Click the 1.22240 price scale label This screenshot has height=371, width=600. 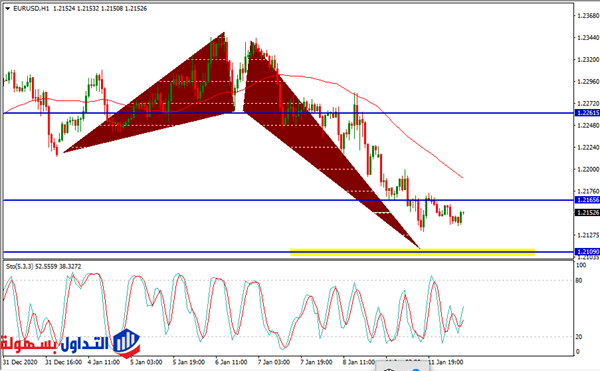click(x=588, y=147)
